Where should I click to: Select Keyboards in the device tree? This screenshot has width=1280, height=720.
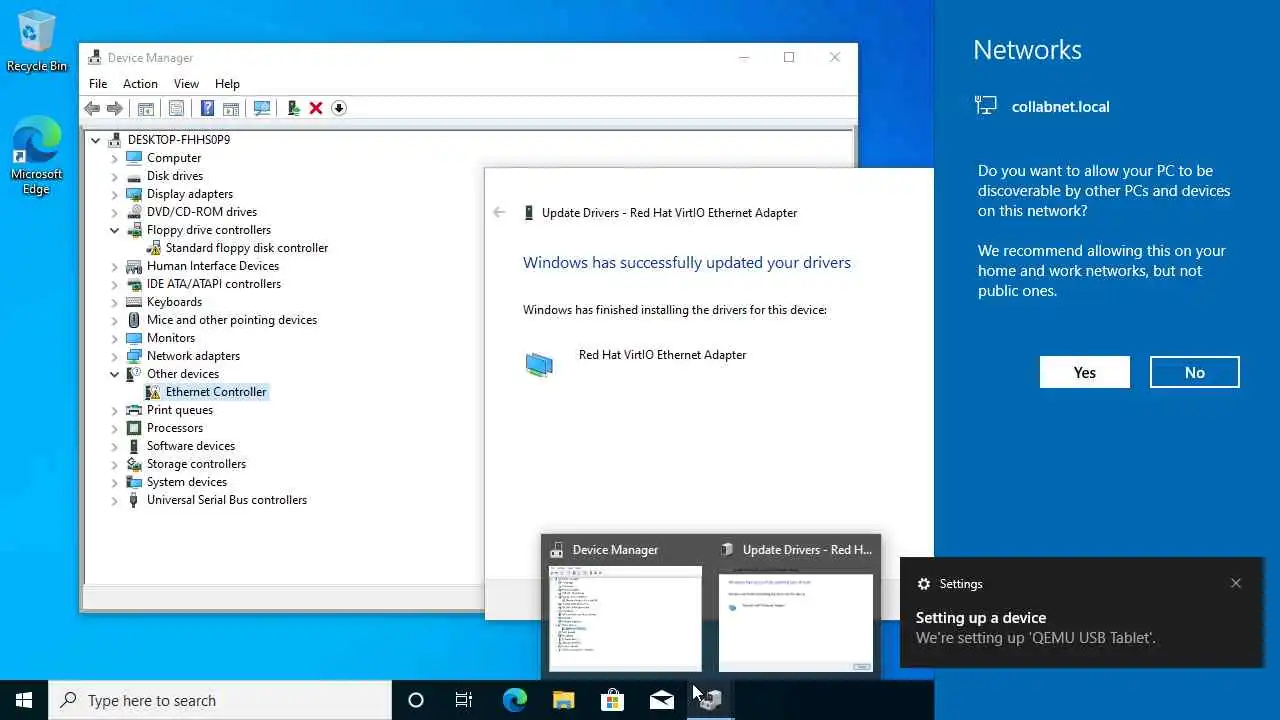click(174, 302)
